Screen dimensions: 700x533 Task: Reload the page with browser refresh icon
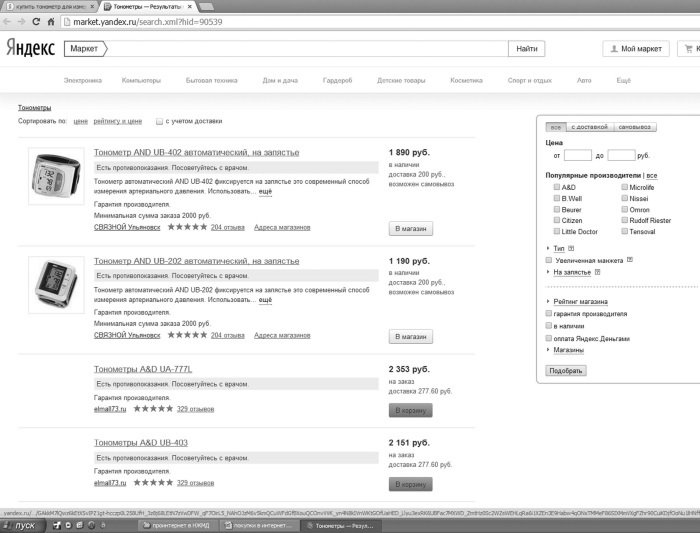tap(36, 21)
